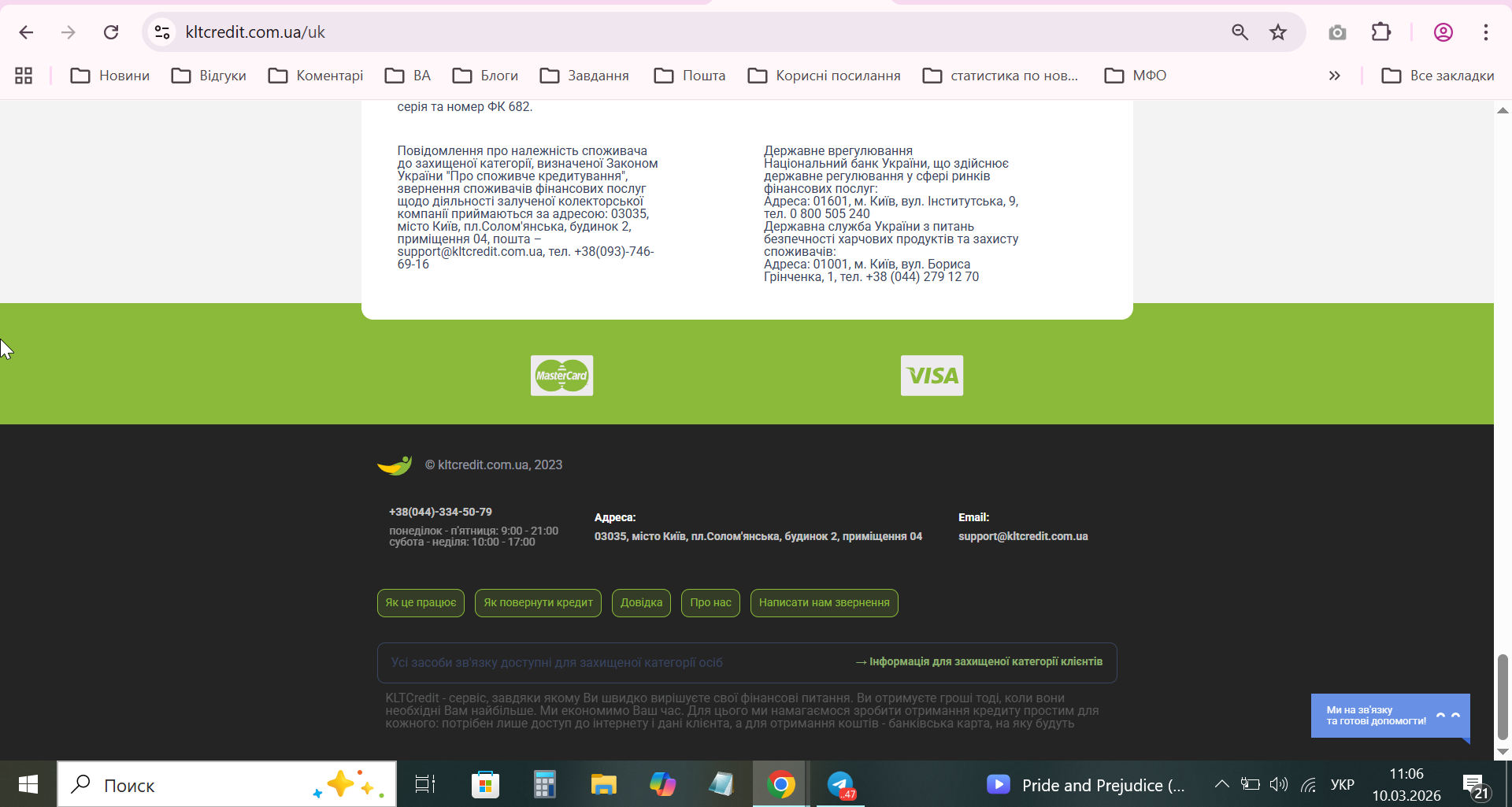The image size is (1512, 807).
Task: Open Copilot from taskbar
Action: pyautogui.click(x=662, y=784)
